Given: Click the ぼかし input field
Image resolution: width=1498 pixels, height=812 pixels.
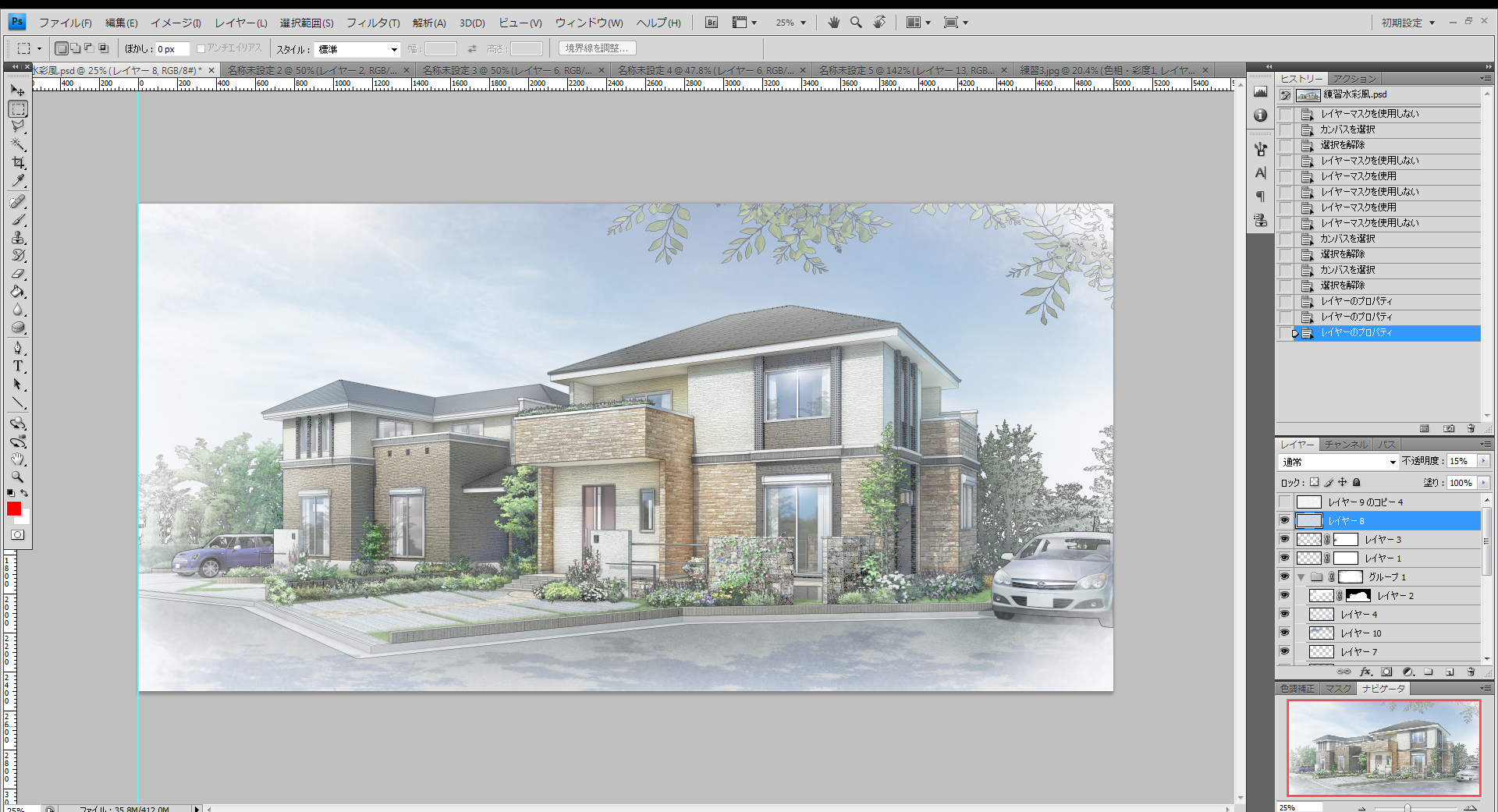Looking at the screenshot, I should pyautogui.click(x=172, y=49).
